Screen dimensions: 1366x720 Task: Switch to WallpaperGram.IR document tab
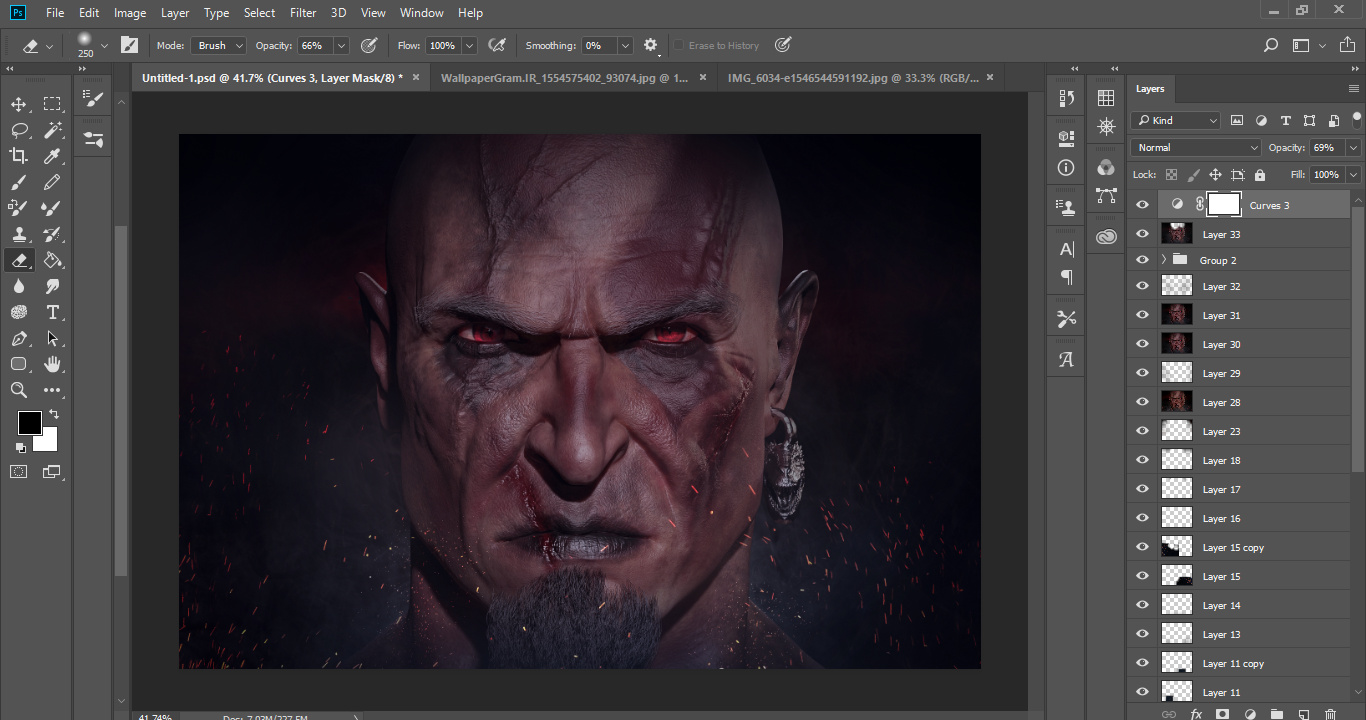pyautogui.click(x=564, y=77)
